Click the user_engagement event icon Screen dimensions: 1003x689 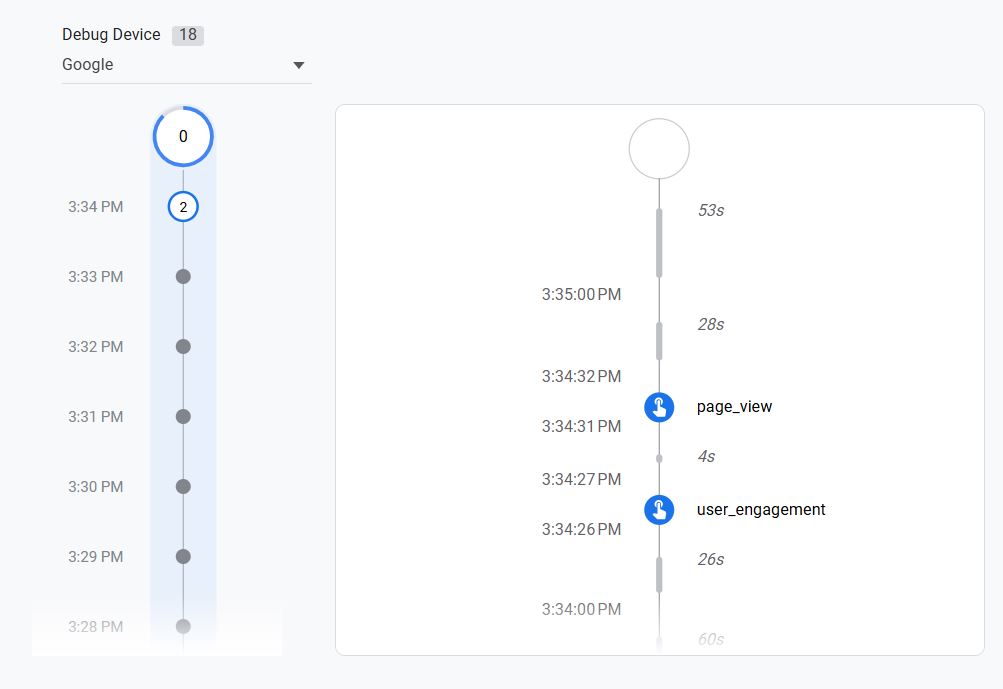point(659,510)
